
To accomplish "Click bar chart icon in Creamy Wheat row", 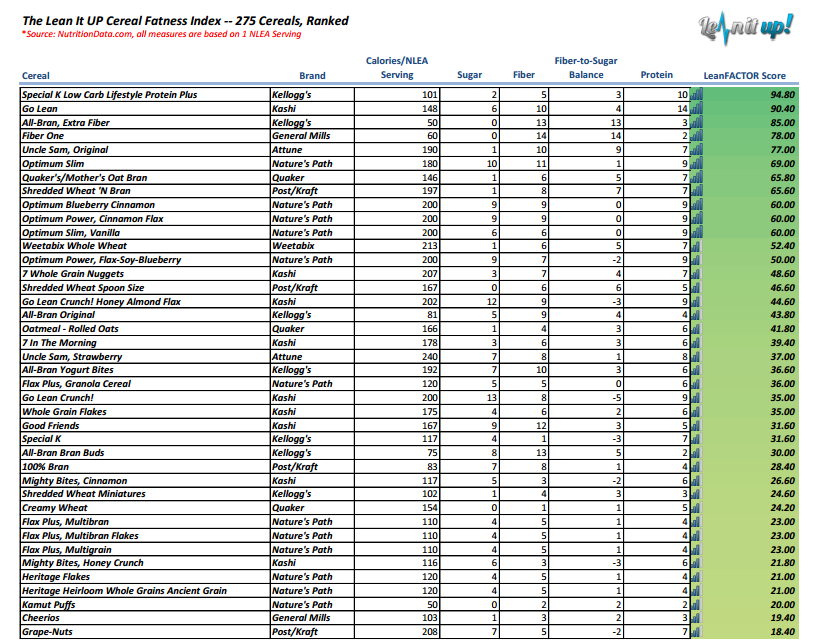I will (695, 507).
